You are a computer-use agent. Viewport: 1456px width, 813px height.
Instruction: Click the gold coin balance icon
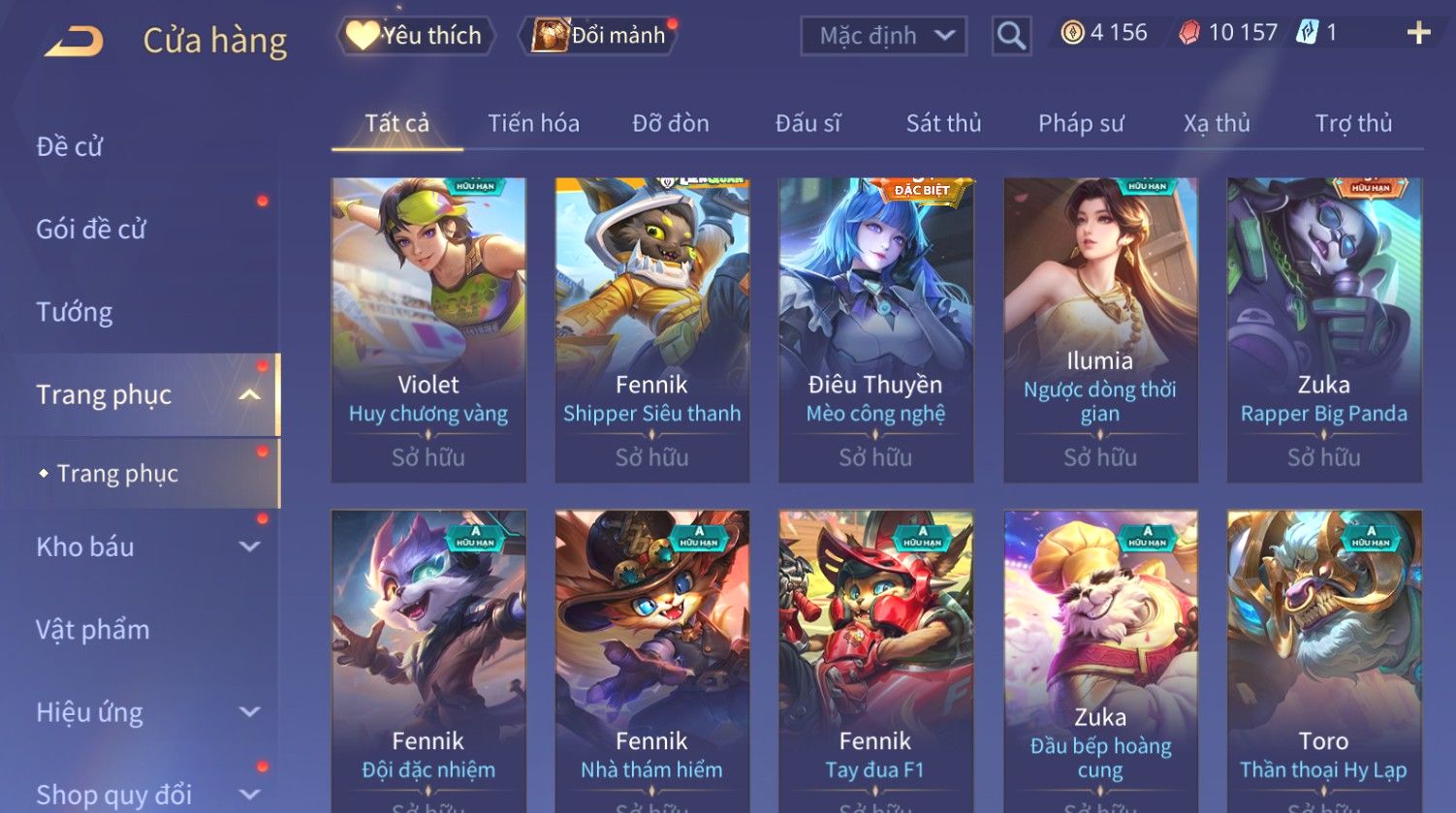coord(1072,33)
